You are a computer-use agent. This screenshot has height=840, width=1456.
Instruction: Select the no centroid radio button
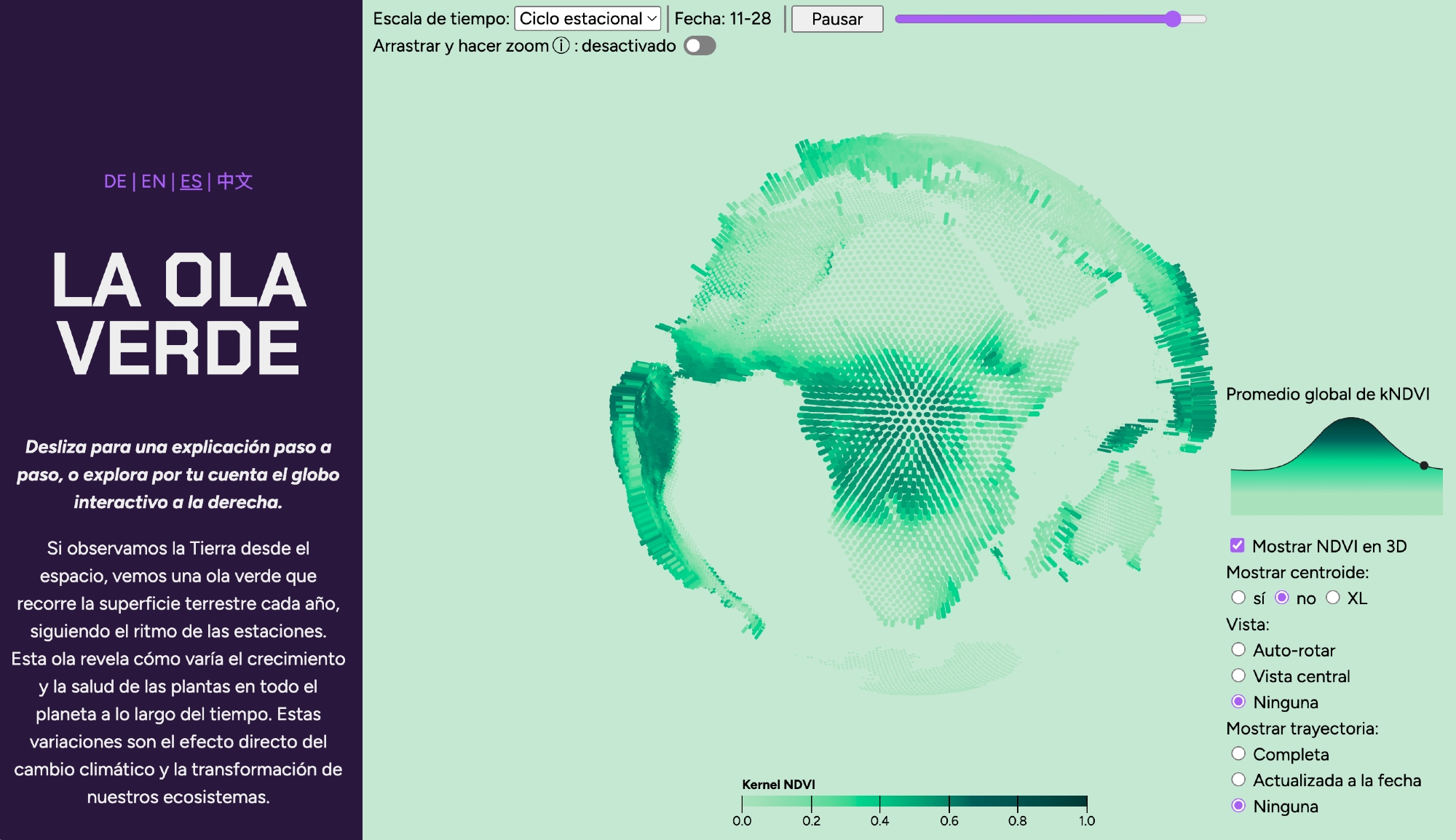1282,598
